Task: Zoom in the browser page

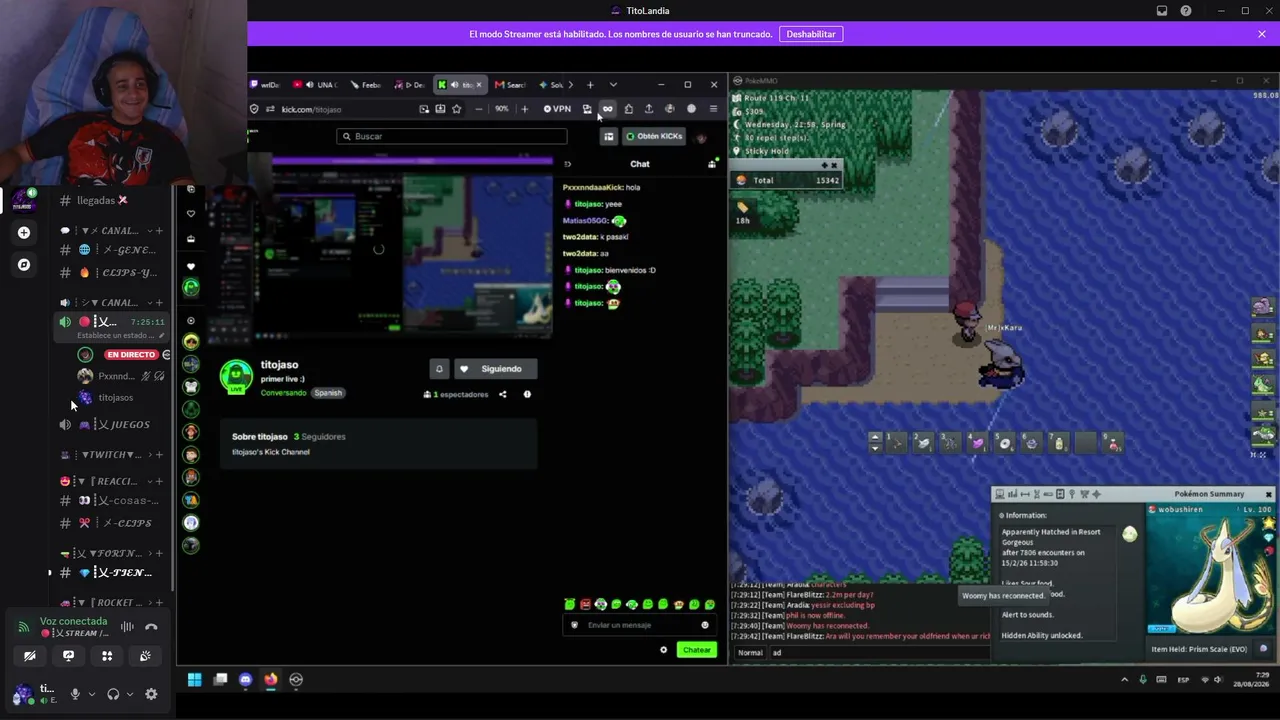Action: click(x=524, y=109)
